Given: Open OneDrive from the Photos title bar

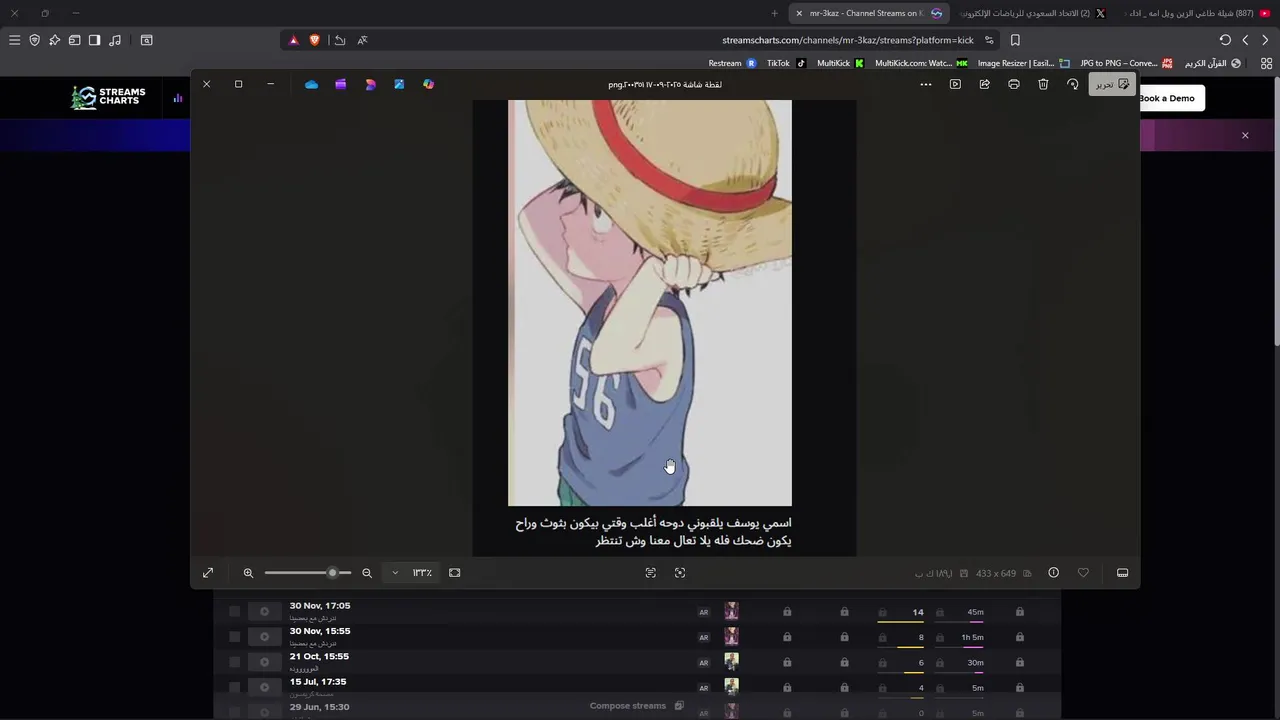Looking at the screenshot, I should (312, 84).
